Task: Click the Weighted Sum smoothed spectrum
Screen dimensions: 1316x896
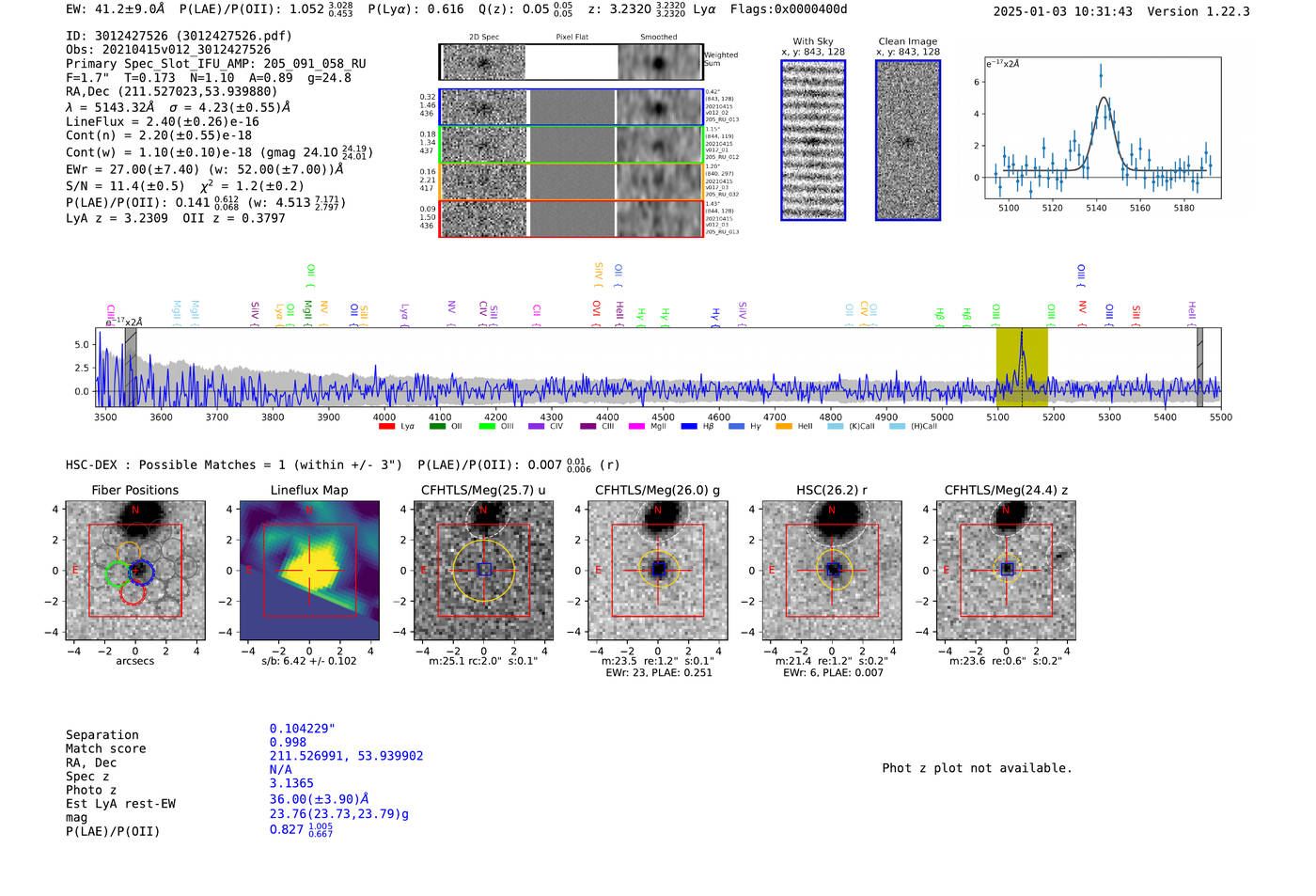Action: point(659,62)
